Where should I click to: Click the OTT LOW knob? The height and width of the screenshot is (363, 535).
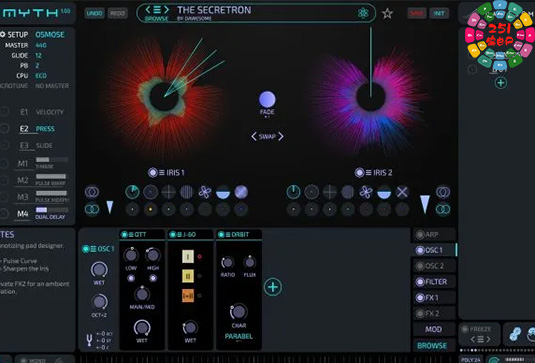tap(131, 255)
